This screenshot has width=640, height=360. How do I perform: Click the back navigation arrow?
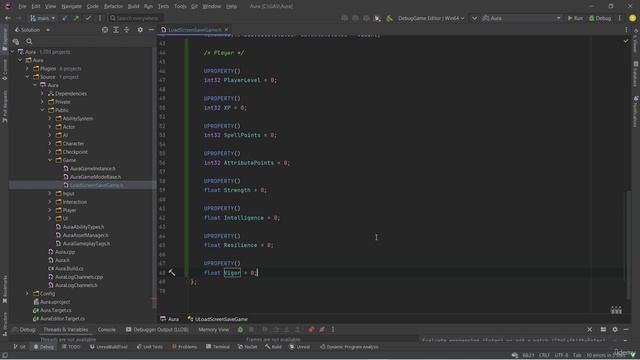[8, 18]
